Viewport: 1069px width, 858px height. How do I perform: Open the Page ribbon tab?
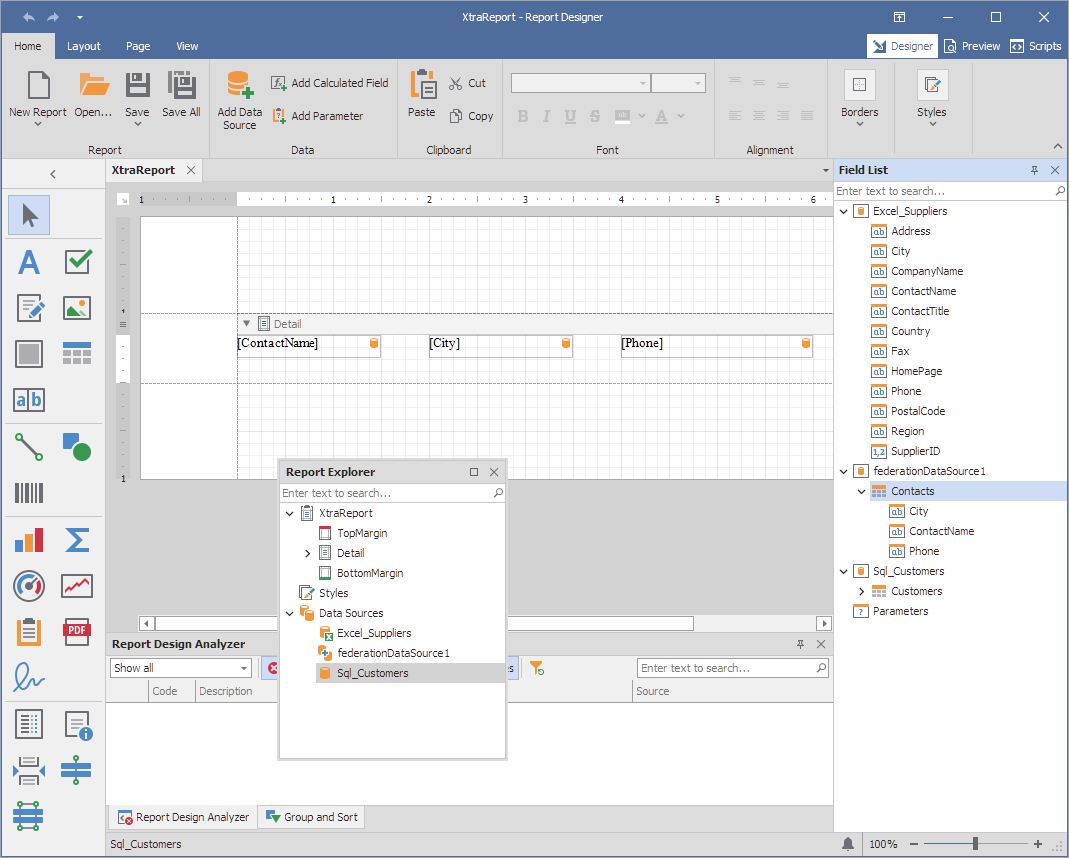(x=138, y=46)
